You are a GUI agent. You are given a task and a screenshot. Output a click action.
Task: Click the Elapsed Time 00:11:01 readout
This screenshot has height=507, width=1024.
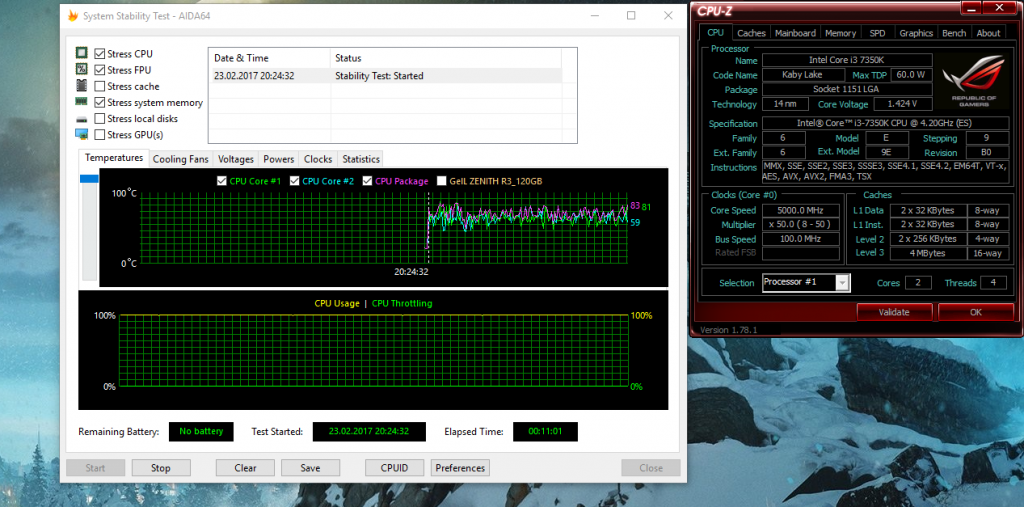tap(545, 431)
